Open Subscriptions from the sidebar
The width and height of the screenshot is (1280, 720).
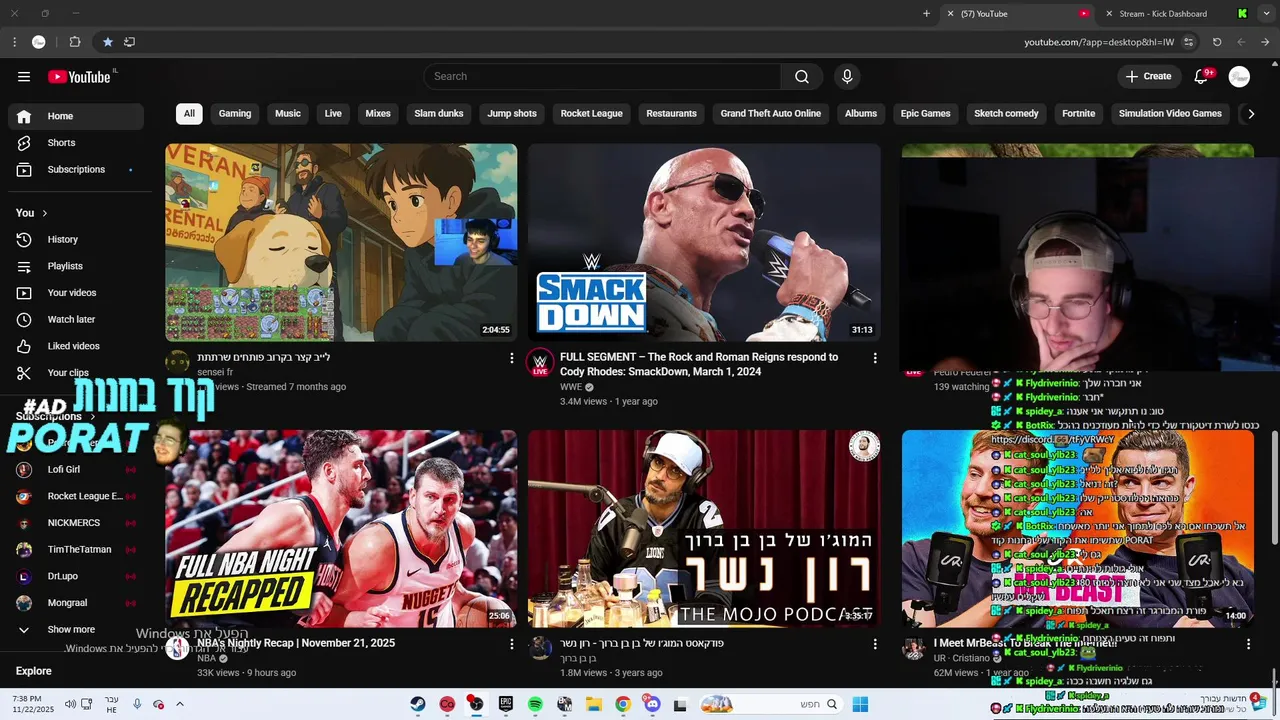76,170
